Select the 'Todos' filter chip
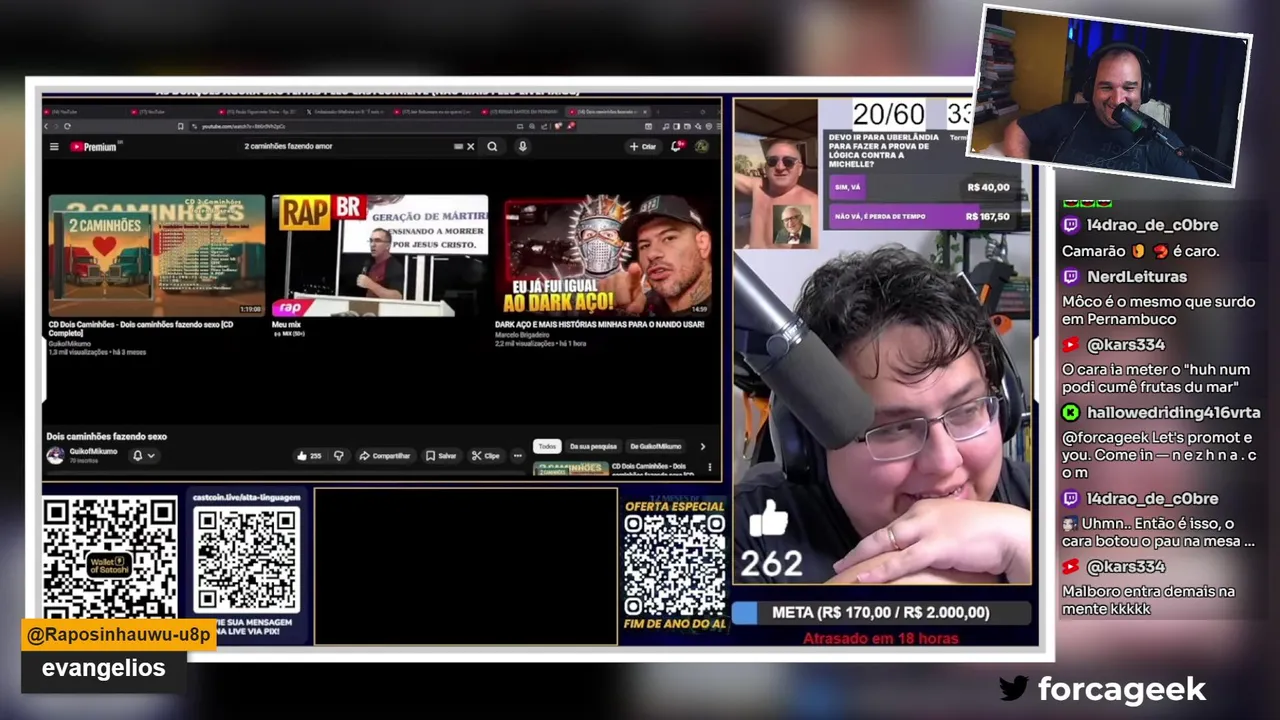This screenshot has height=720, width=1280. tap(546, 446)
